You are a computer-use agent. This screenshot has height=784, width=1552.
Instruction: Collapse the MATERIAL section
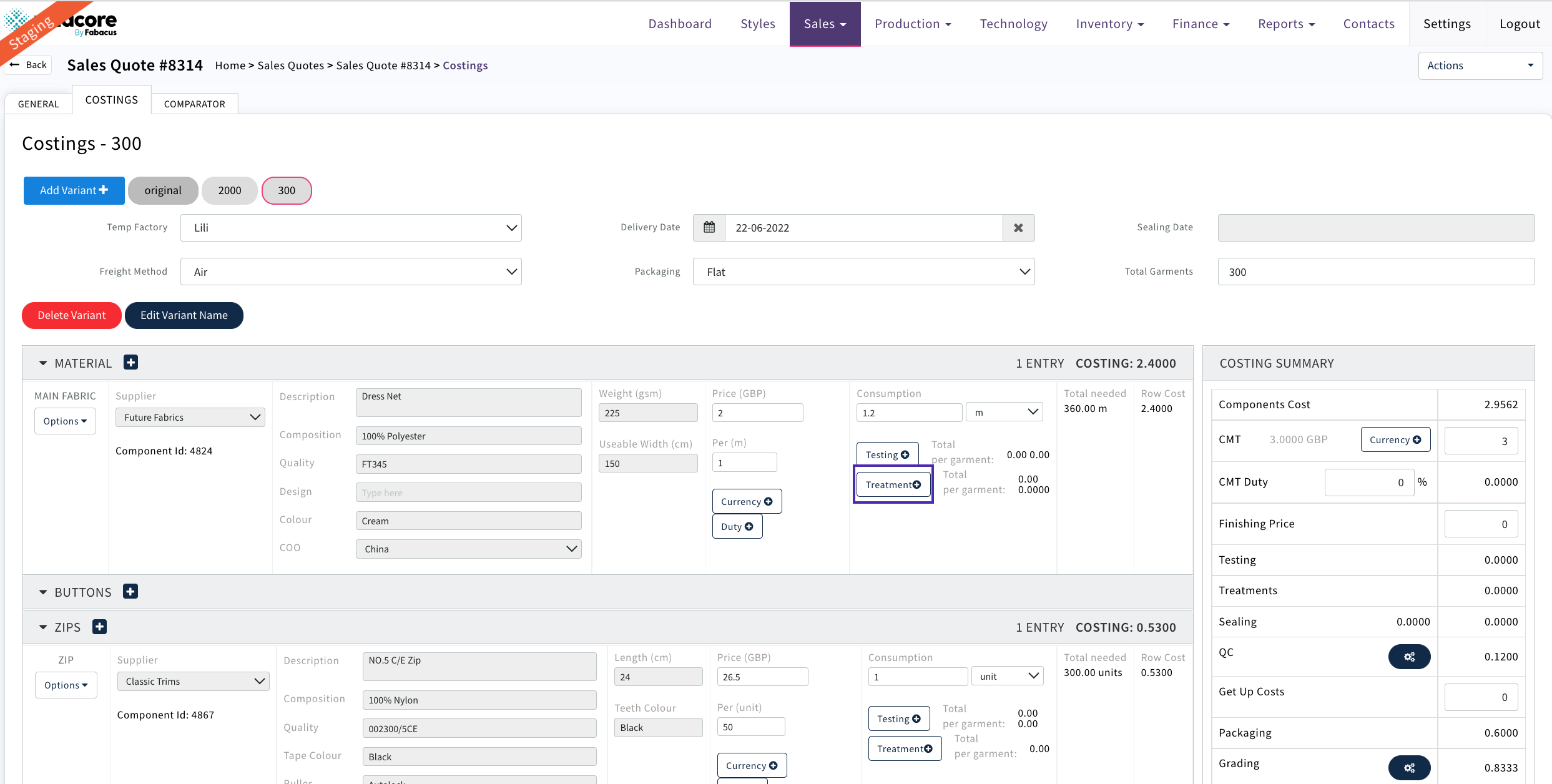pos(43,363)
